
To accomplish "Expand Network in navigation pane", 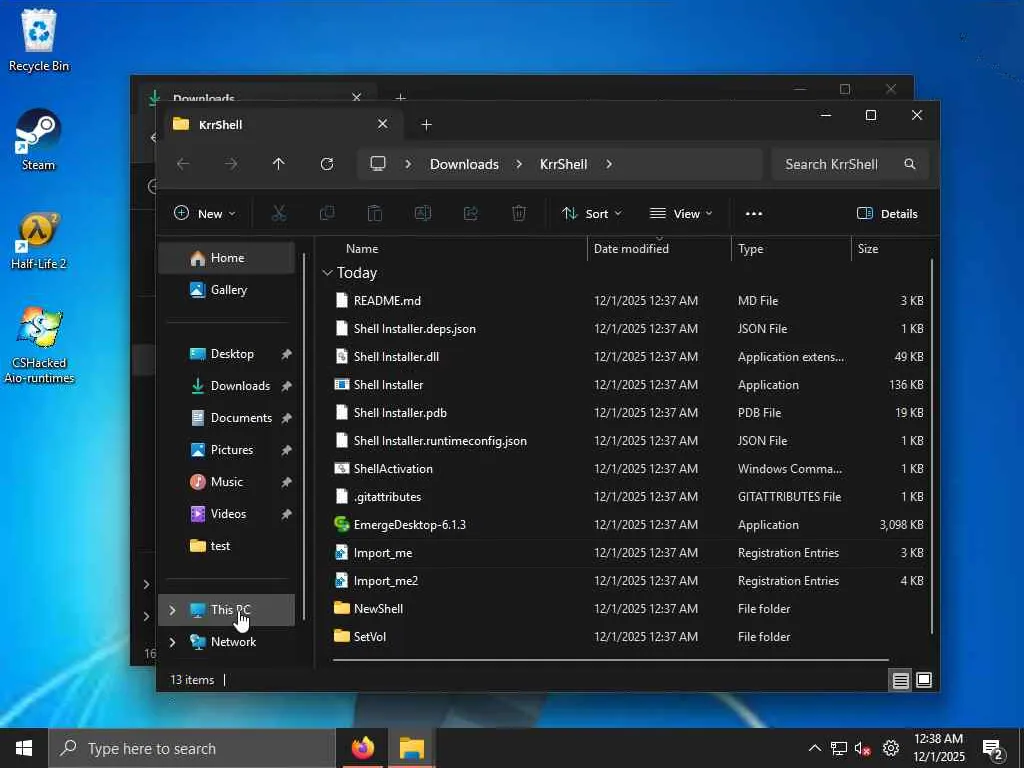I will point(172,642).
